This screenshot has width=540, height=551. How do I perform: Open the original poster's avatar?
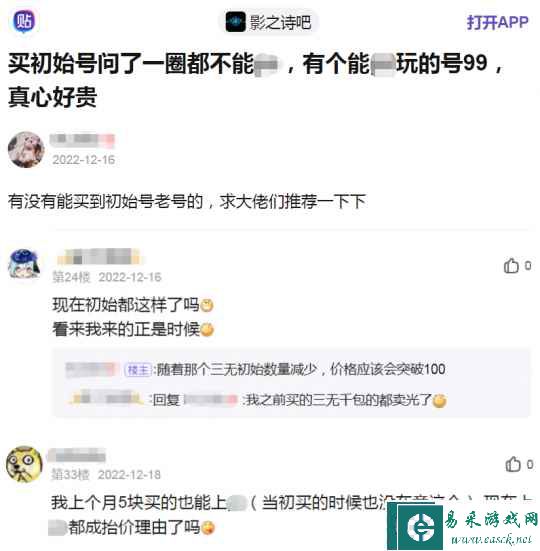click(x=26, y=149)
